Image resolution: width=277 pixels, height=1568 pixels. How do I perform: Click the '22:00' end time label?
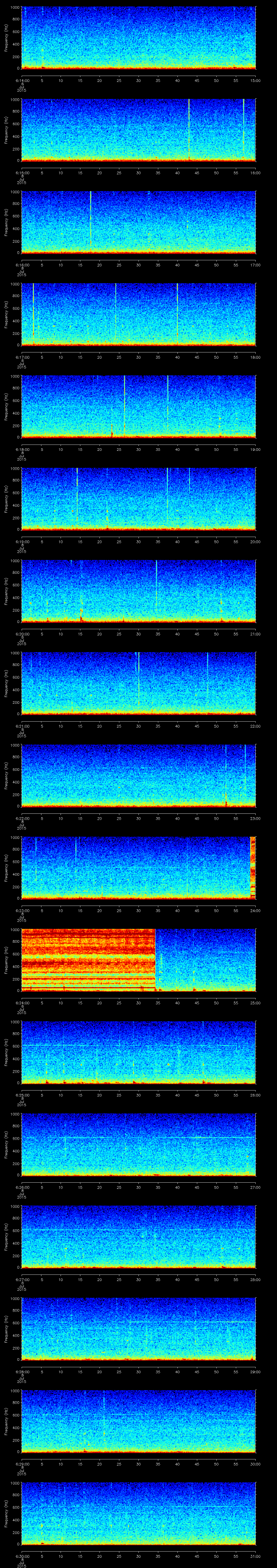pos(255,726)
